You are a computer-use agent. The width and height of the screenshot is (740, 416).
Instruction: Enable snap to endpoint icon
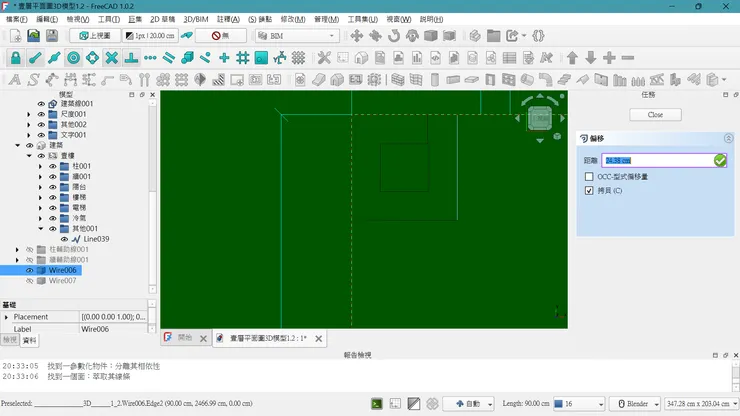tap(35, 58)
